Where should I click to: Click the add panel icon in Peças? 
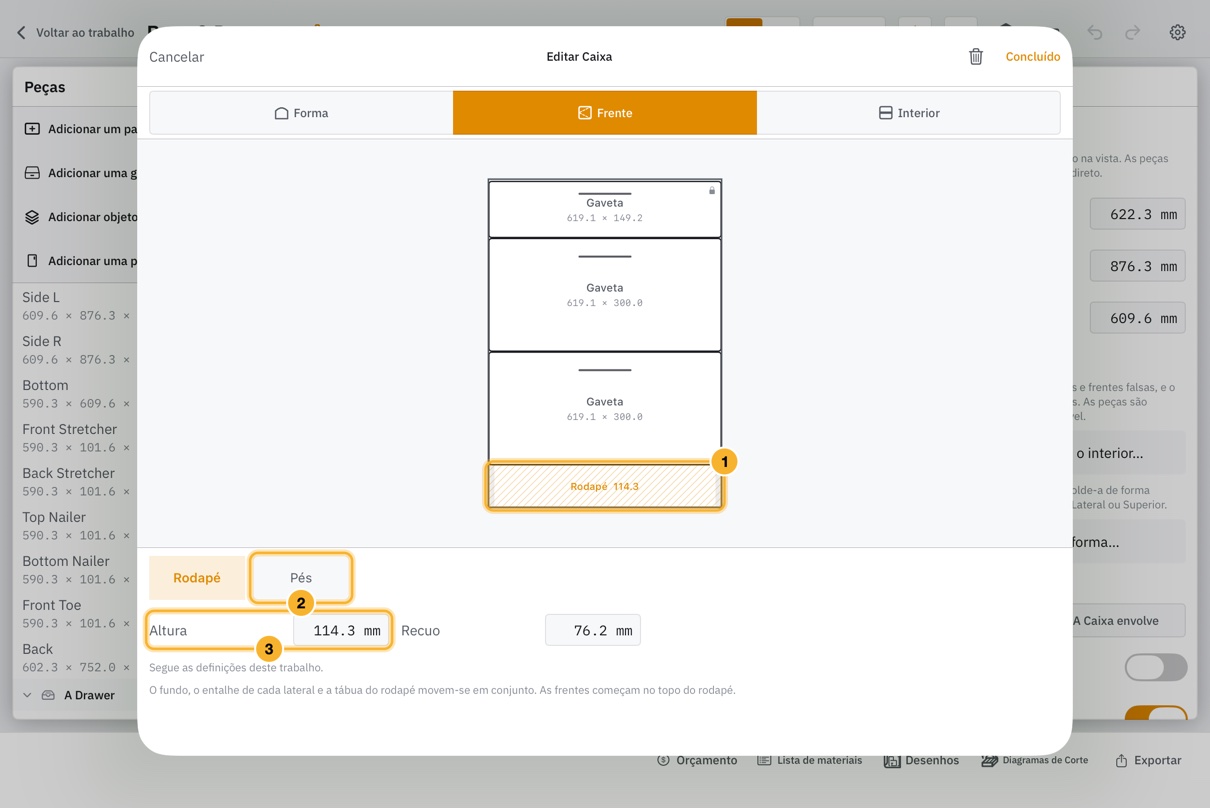click(x=32, y=129)
